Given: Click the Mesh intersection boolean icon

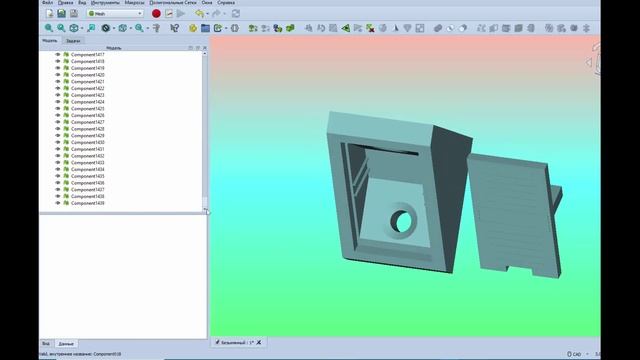Looking at the screenshot, I should click(450, 28).
